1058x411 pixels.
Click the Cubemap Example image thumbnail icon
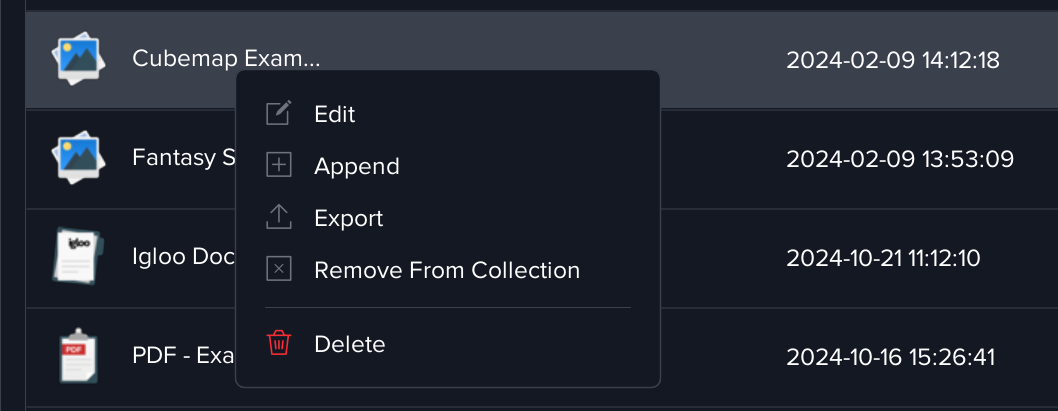click(x=78, y=59)
